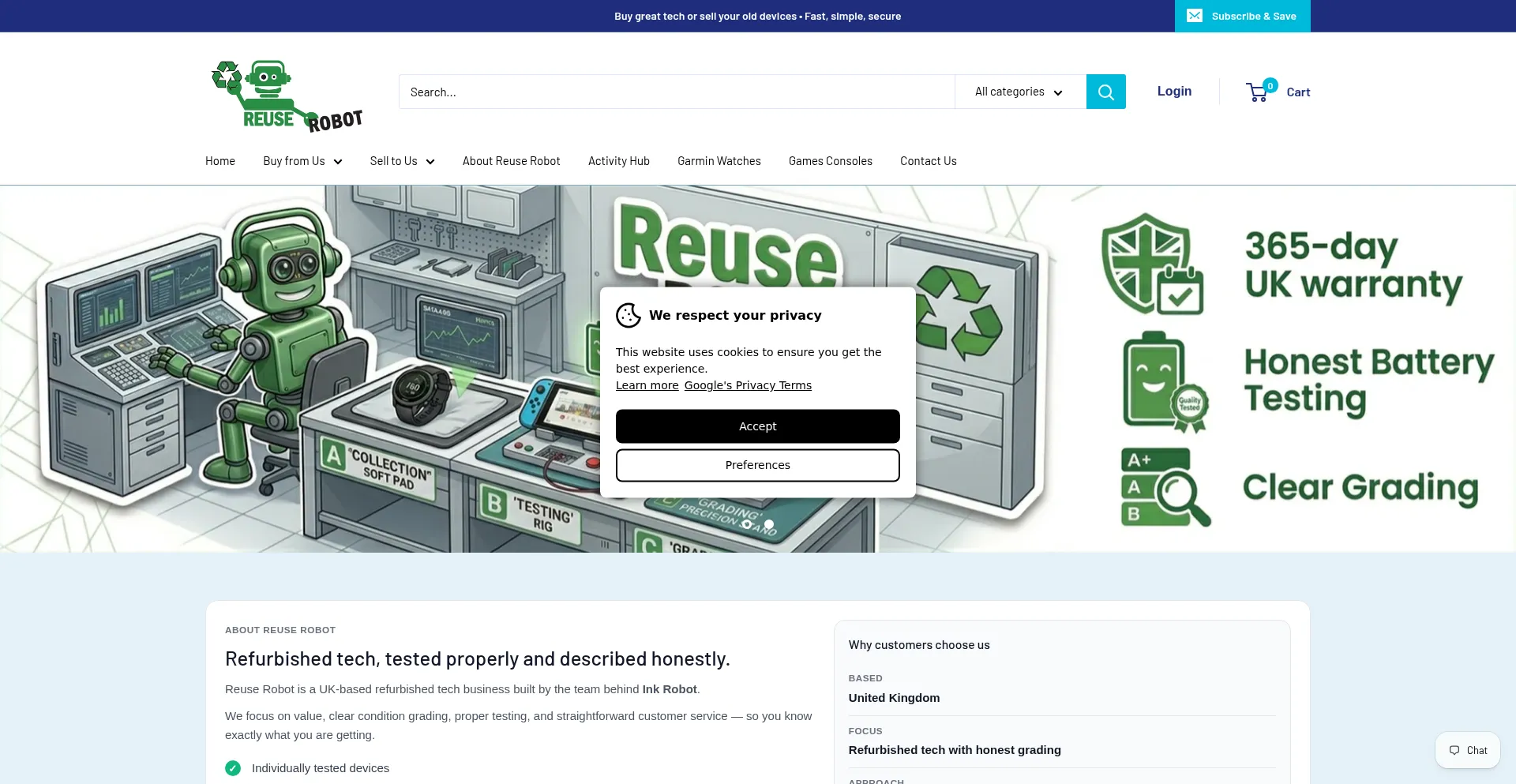
Task: Click the clear grading magnifier icon
Action: click(x=1165, y=487)
